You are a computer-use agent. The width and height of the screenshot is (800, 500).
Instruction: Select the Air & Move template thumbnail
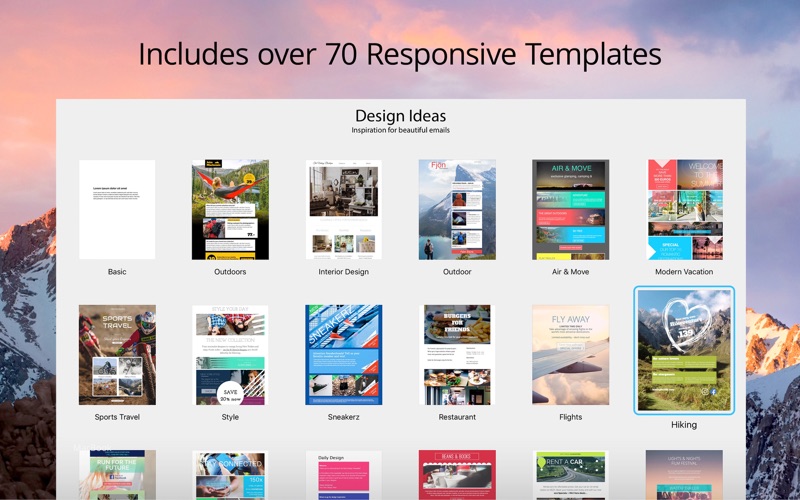[570, 210]
